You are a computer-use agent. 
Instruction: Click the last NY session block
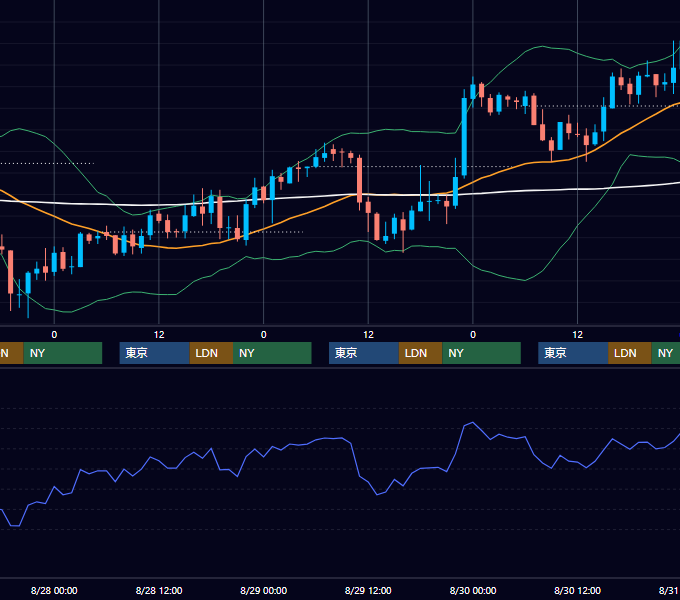666,353
